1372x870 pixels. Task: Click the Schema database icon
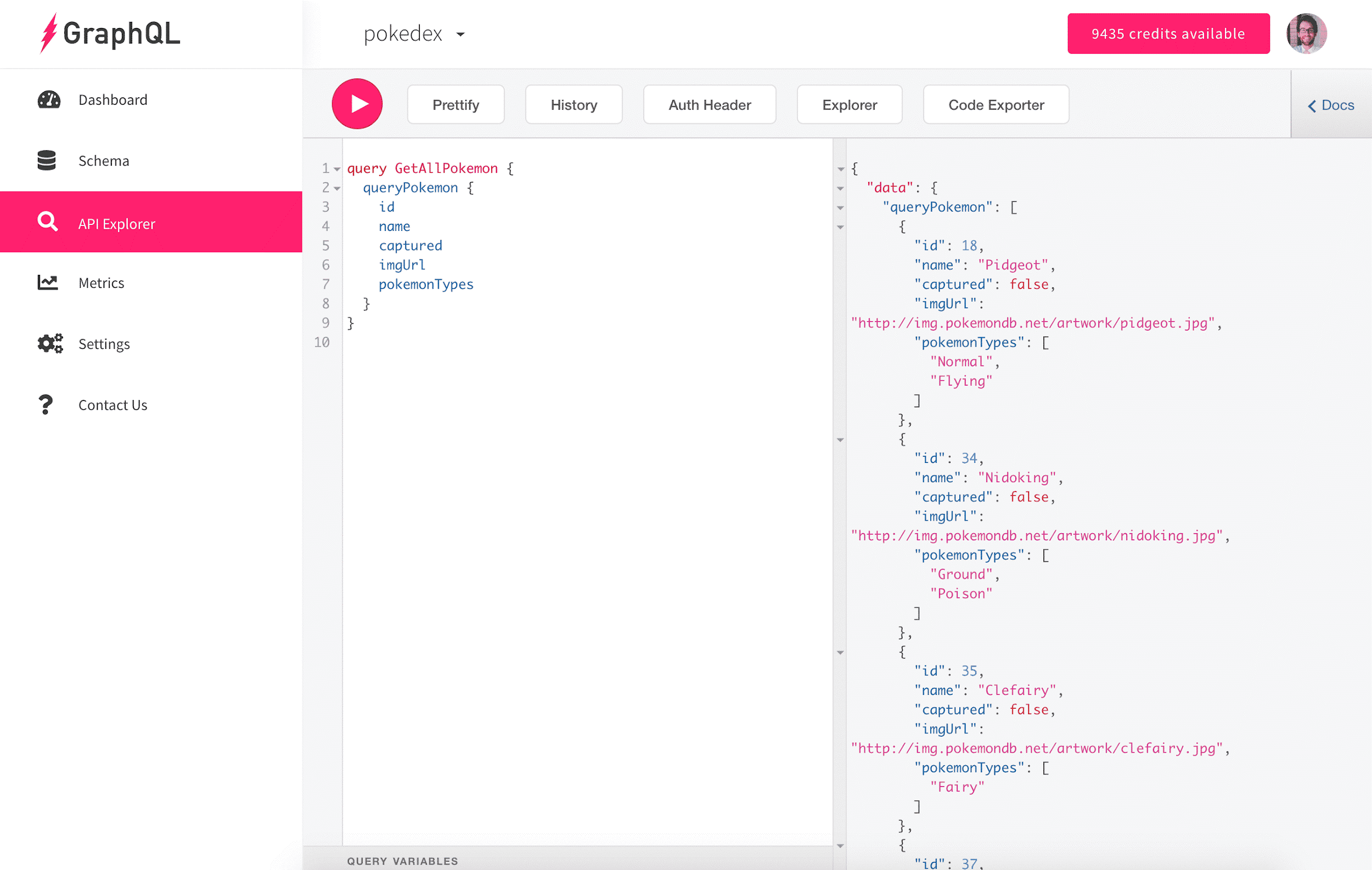pyautogui.click(x=47, y=161)
